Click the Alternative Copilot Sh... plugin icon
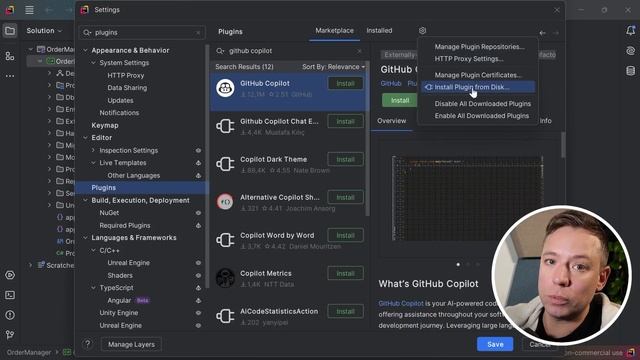 pos(225,202)
